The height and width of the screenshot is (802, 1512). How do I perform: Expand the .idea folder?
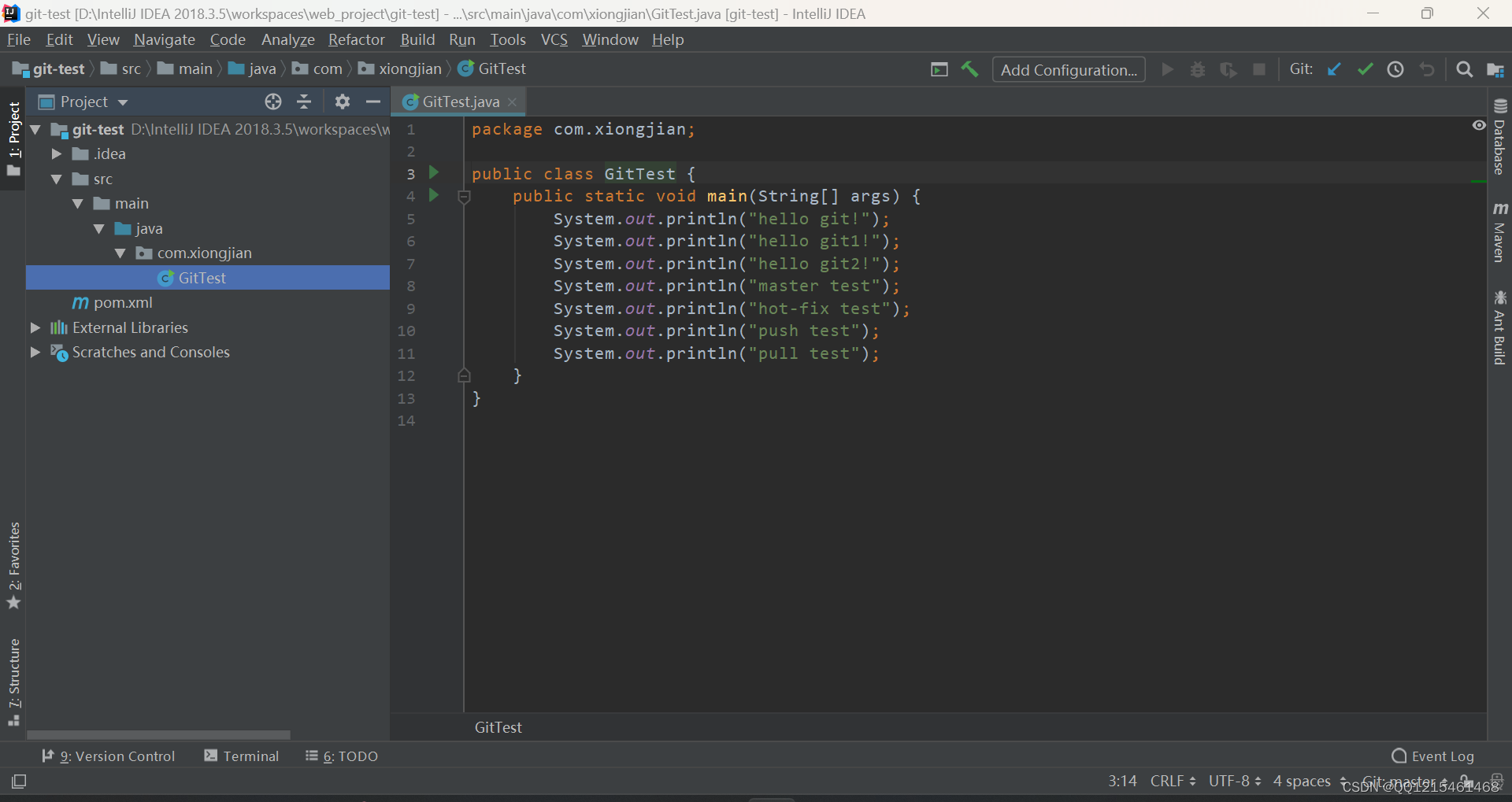click(x=57, y=153)
